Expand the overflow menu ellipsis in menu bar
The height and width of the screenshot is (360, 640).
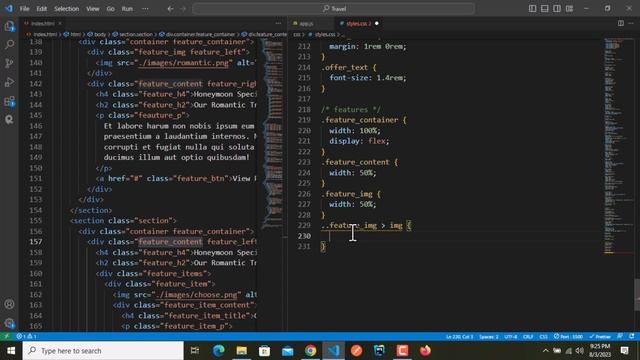click(145, 9)
